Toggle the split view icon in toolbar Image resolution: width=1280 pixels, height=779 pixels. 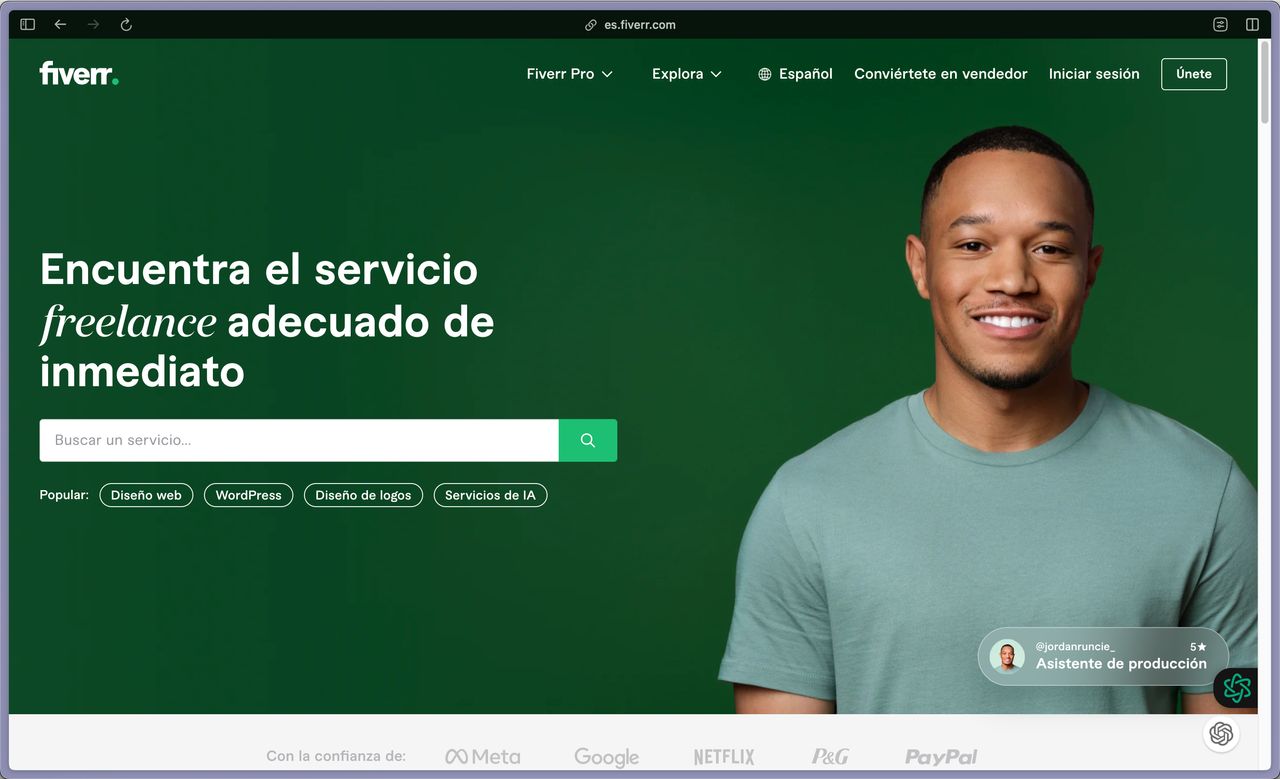tap(1252, 25)
